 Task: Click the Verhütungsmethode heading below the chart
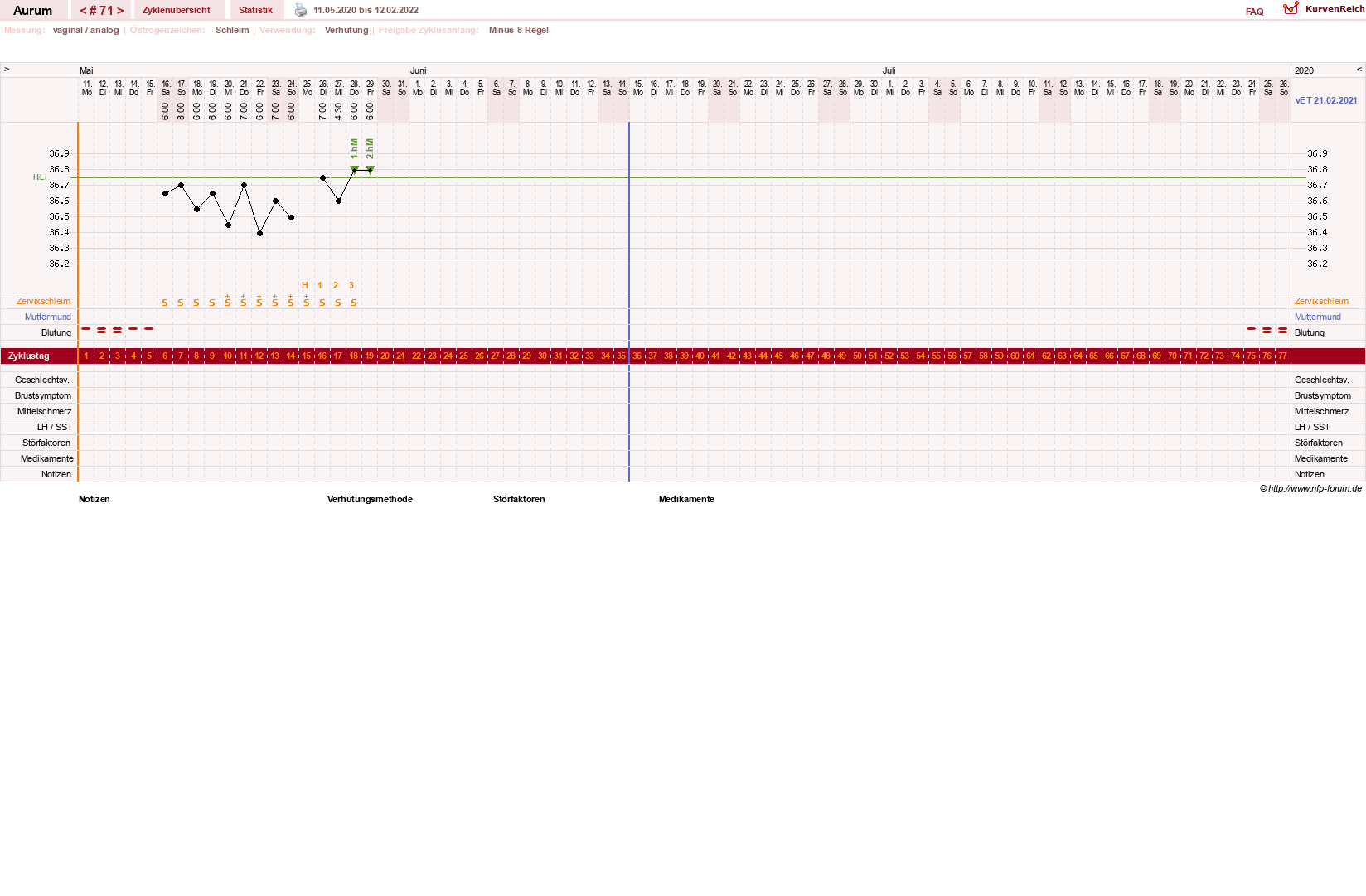370,500
